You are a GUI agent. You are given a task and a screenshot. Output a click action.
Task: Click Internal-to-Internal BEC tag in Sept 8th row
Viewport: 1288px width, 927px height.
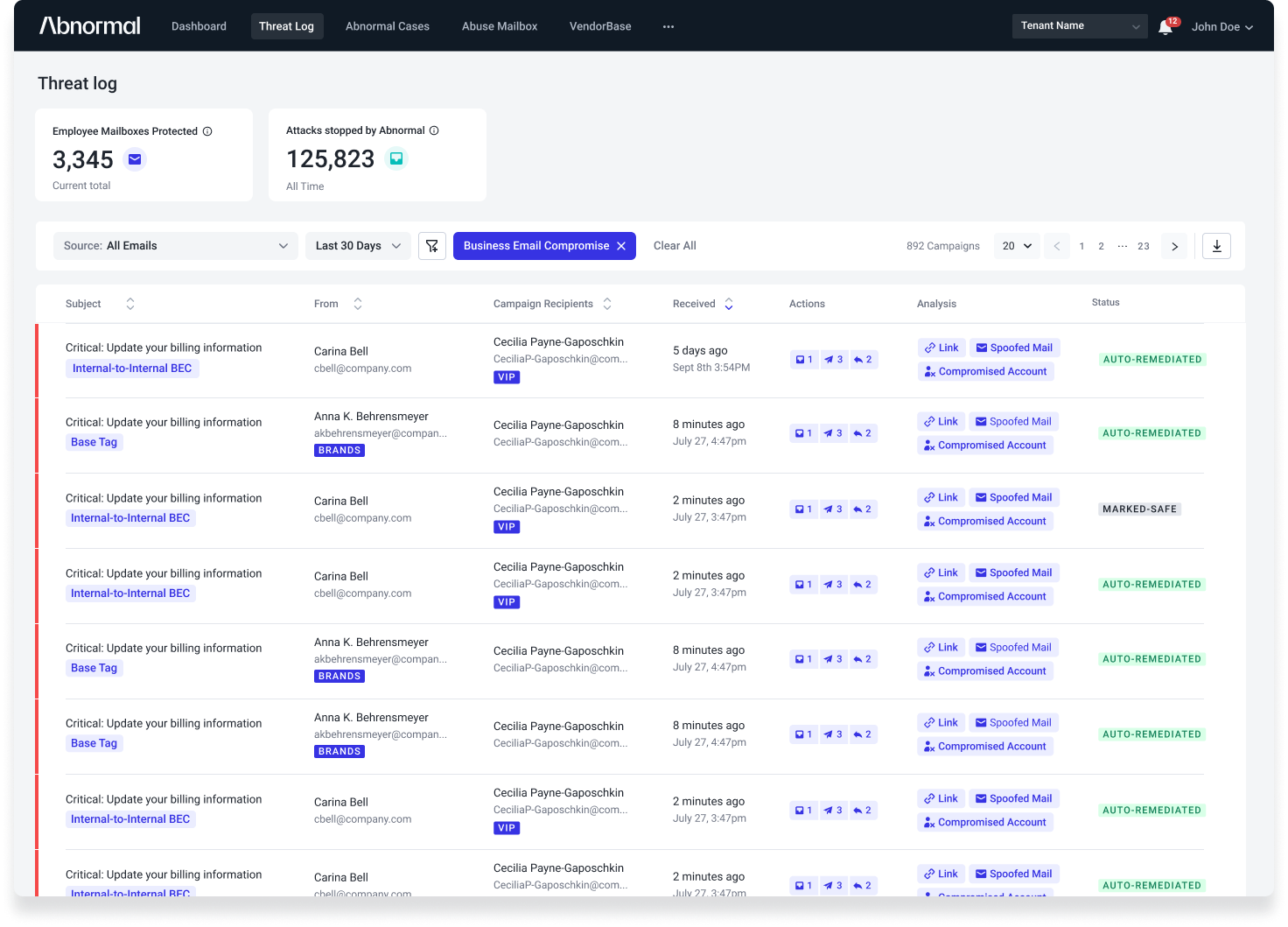tap(132, 369)
